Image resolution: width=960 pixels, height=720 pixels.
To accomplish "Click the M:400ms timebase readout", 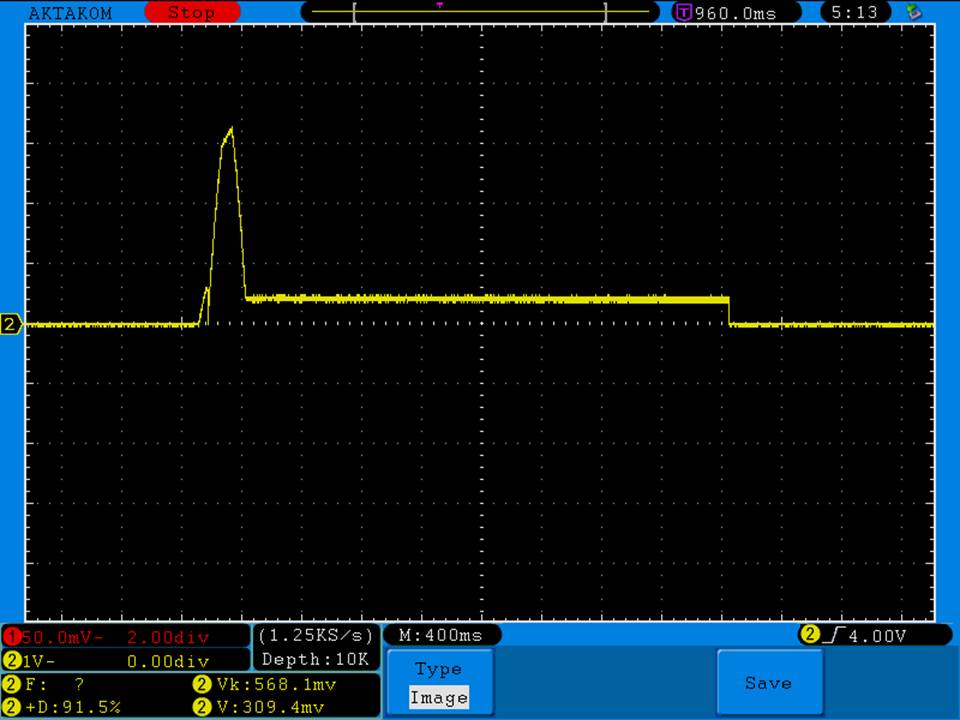I will (441, 635).
